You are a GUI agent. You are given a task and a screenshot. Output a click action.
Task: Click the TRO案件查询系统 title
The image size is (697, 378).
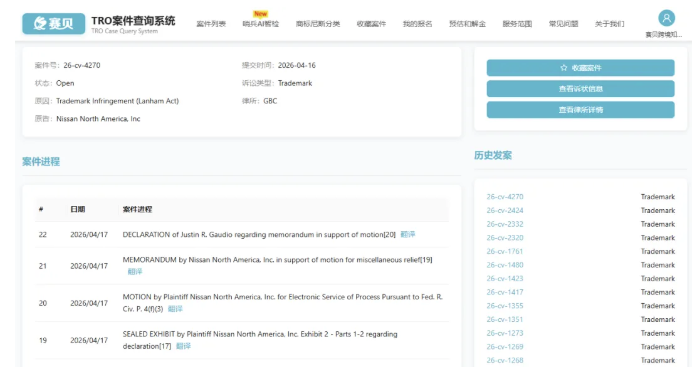[x=133, y=20]
